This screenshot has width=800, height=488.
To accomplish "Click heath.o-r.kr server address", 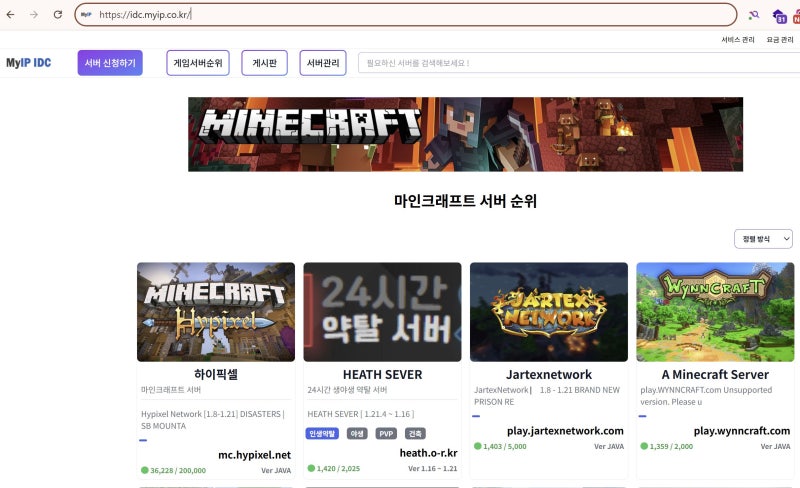I will point(429,453).
